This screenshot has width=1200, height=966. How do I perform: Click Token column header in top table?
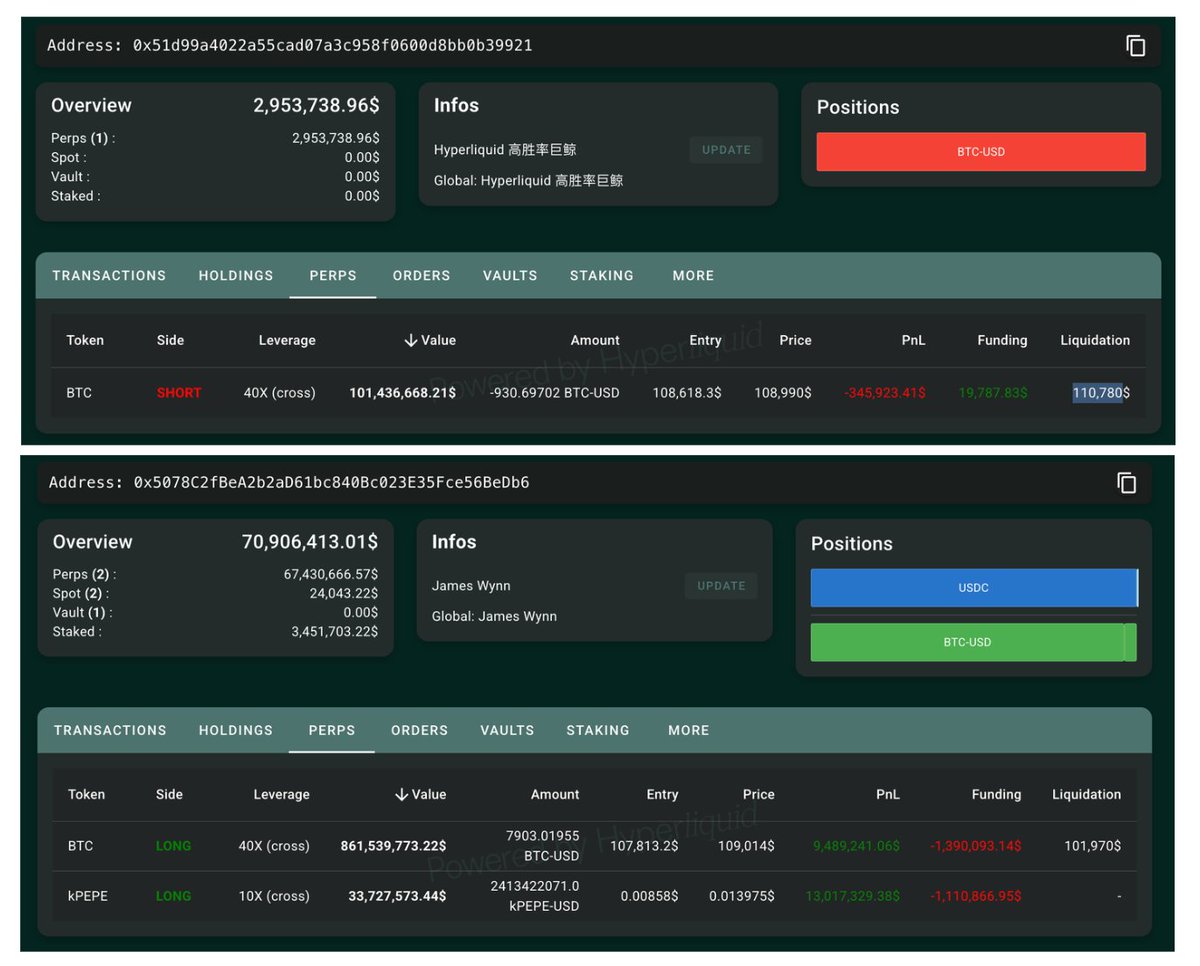85,340
